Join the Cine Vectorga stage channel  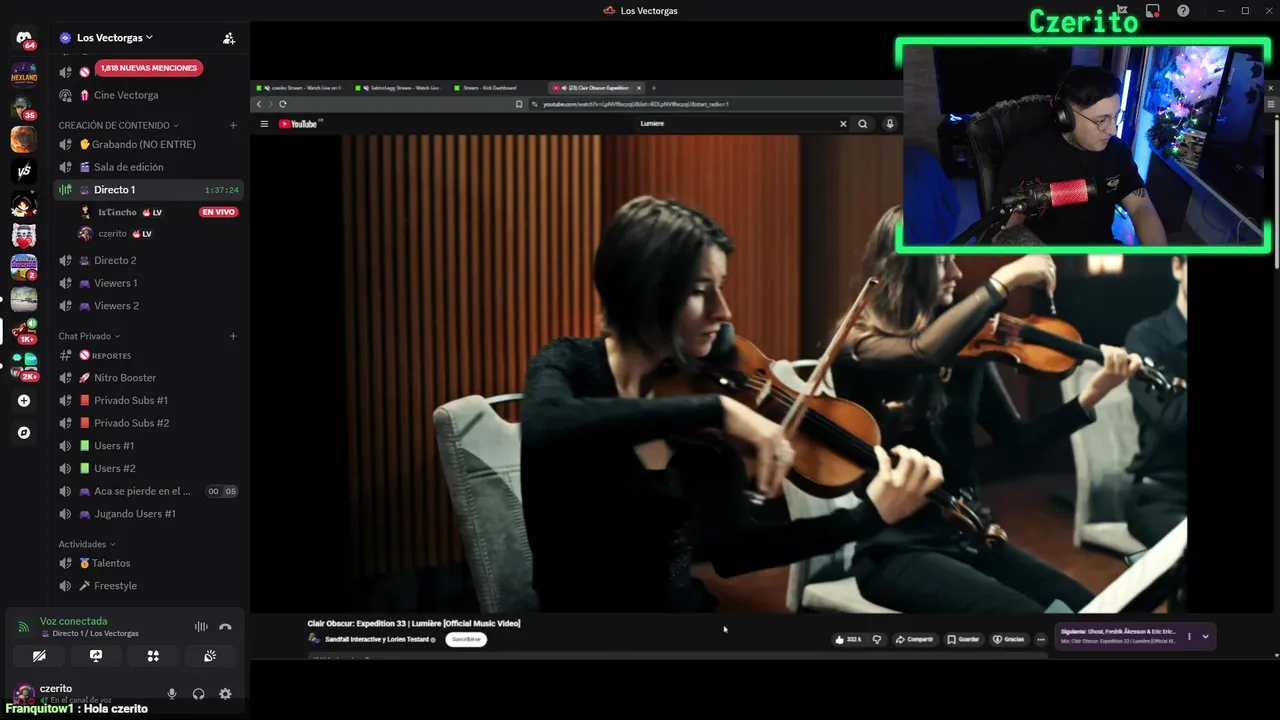pos(148,95)
